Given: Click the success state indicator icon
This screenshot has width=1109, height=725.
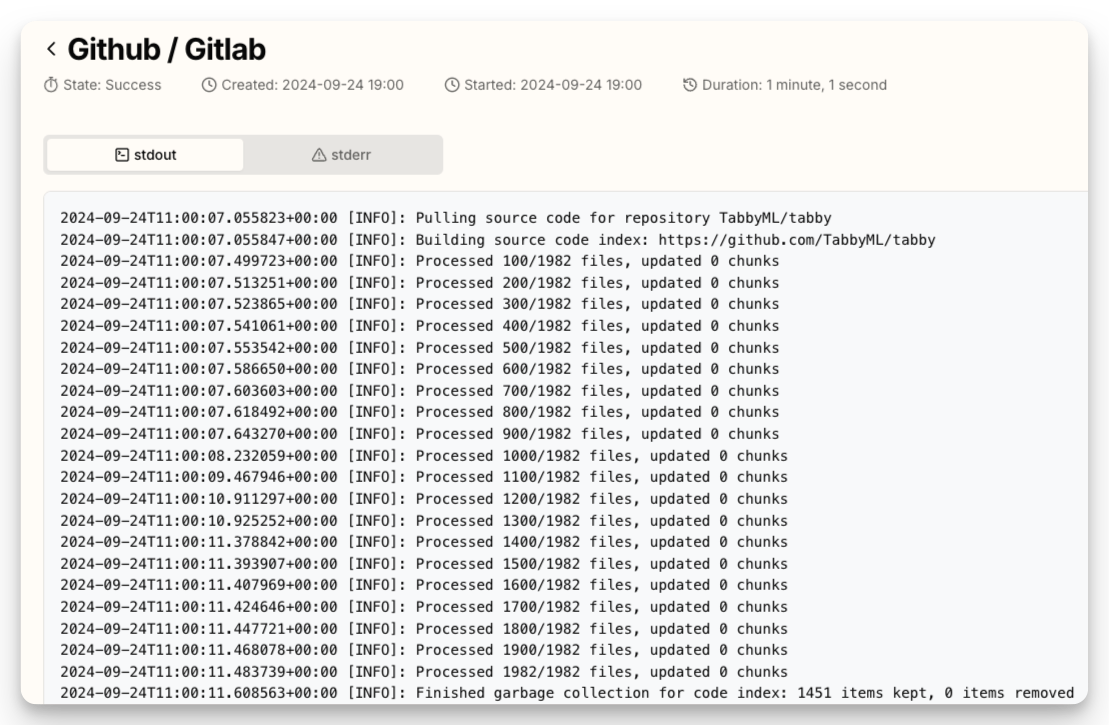Looking at the screenshot, I should click(x=52, y=85).
